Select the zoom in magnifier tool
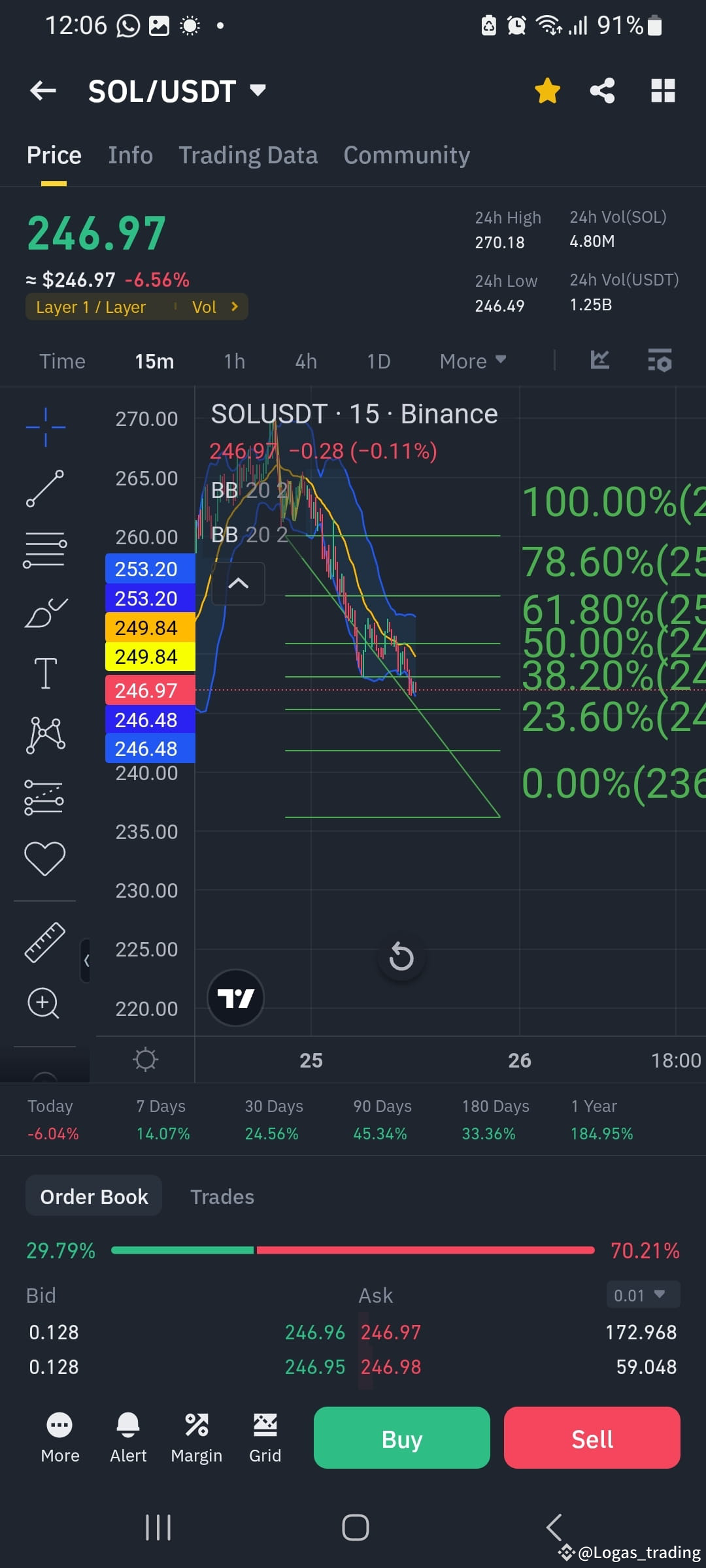706x1568 pixels. point(43,1003)
